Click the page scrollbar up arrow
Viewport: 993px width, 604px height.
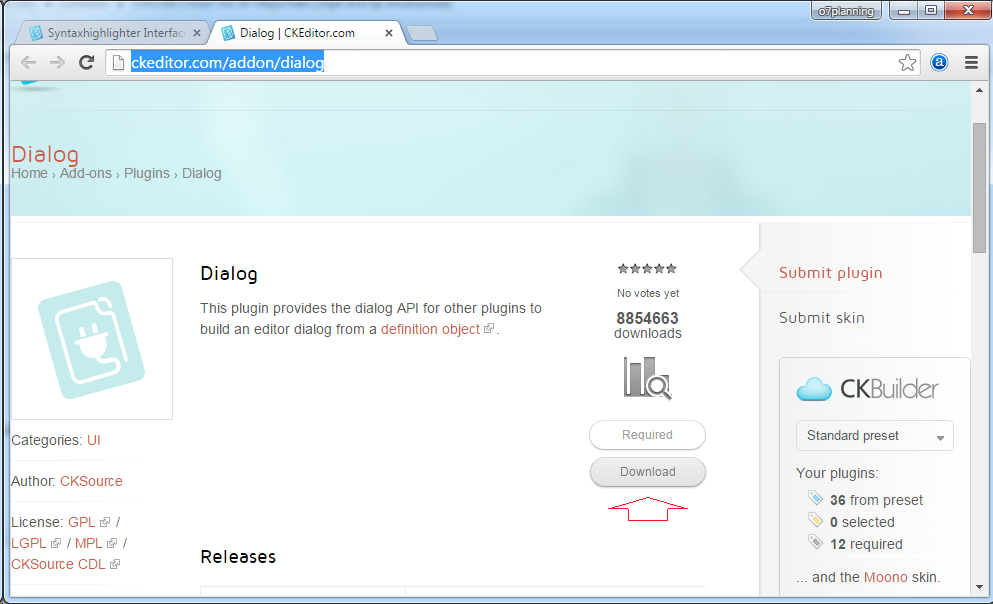[979, 91]
